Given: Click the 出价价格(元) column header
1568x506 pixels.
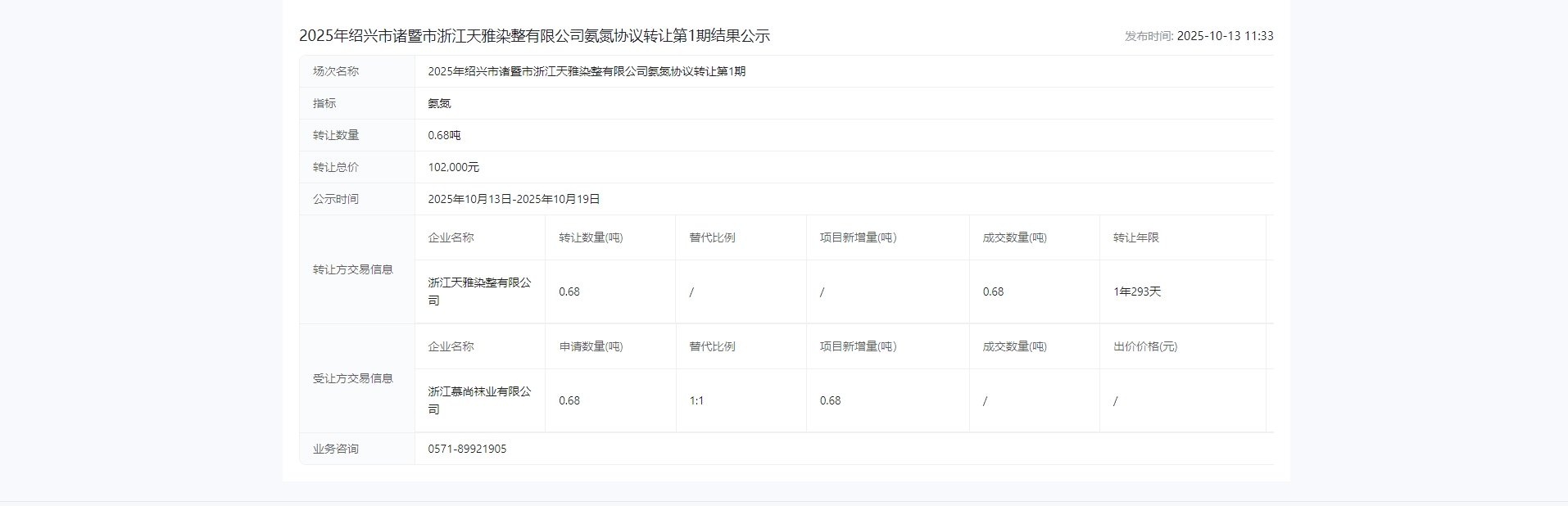Looking at the screenshot, I should coord(1144,346).
